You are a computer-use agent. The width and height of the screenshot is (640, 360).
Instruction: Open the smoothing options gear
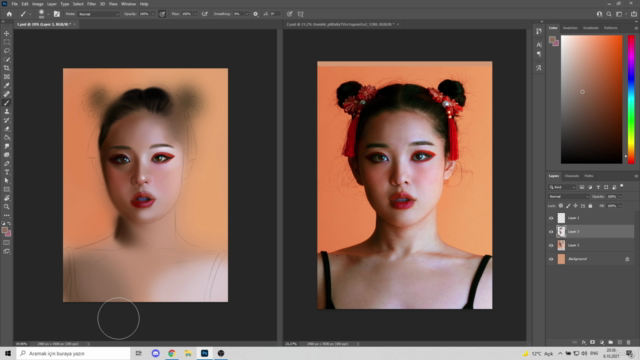pos(256,14)
